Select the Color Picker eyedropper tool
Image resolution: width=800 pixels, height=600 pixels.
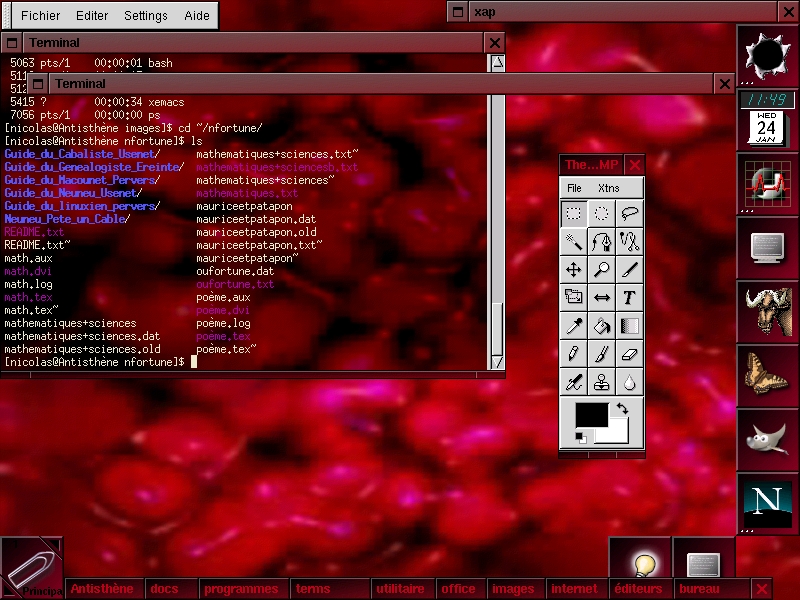[x=574, y=325]
